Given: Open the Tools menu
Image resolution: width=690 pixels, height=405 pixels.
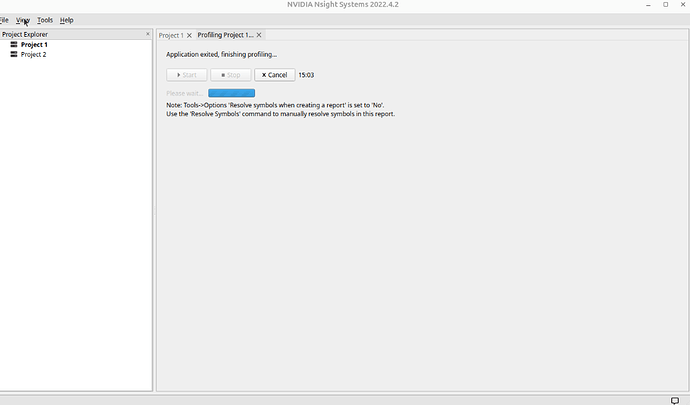Looking at the screenshot, I should tap(45, 20).
